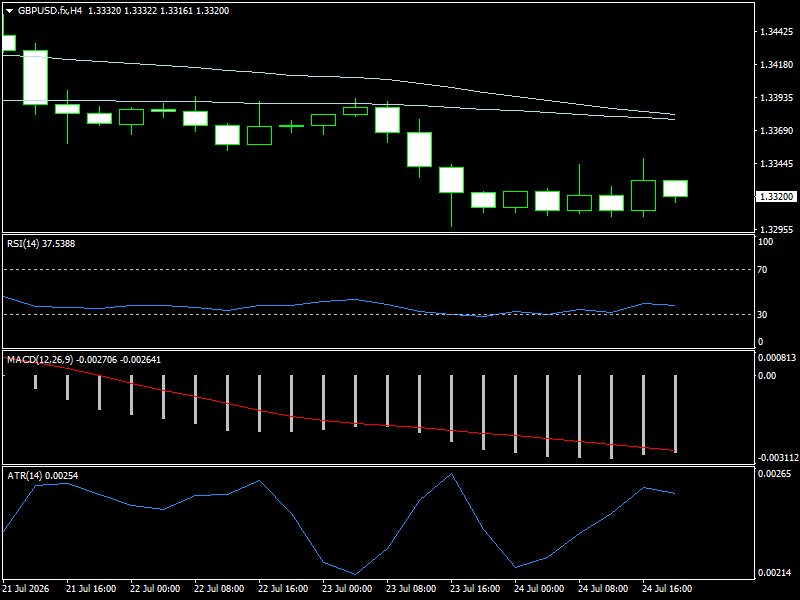Click the 24 Jul 08:00 time label
The height and width of the screenshot is (600, 800).
pos(603,588)
